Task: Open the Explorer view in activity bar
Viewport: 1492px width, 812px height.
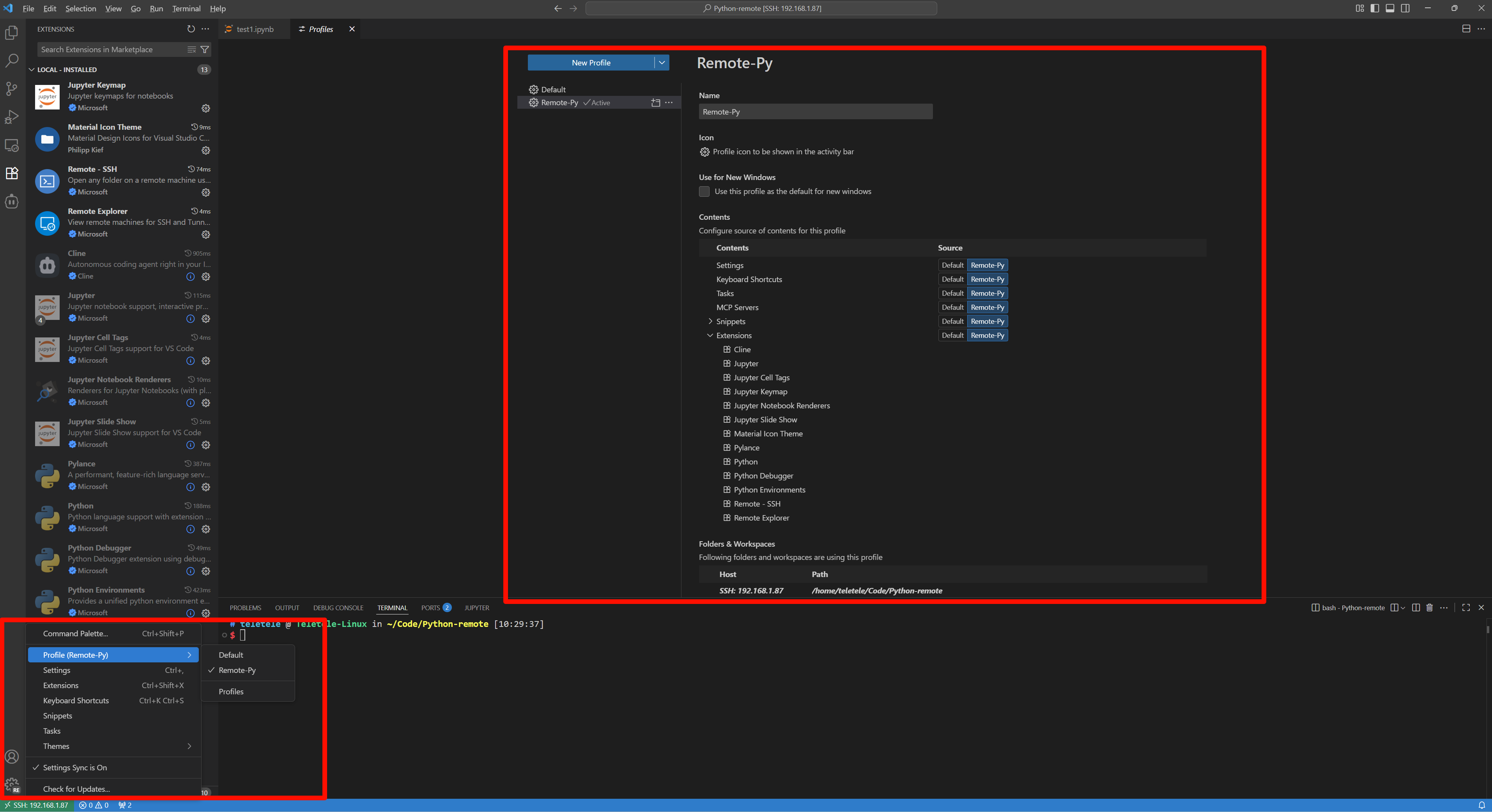Action: tap(12, 32)
